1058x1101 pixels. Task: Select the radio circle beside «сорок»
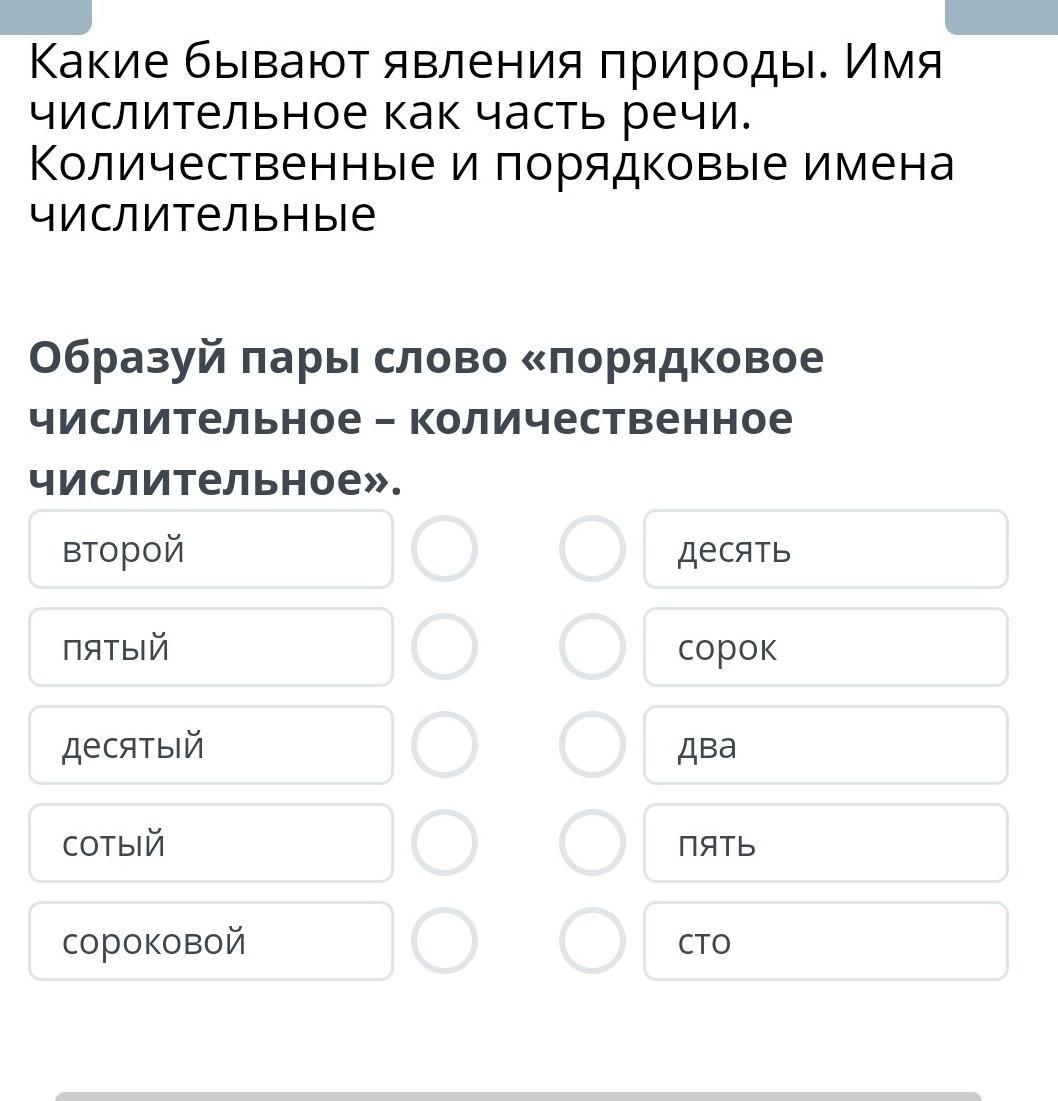click(592, 647)
